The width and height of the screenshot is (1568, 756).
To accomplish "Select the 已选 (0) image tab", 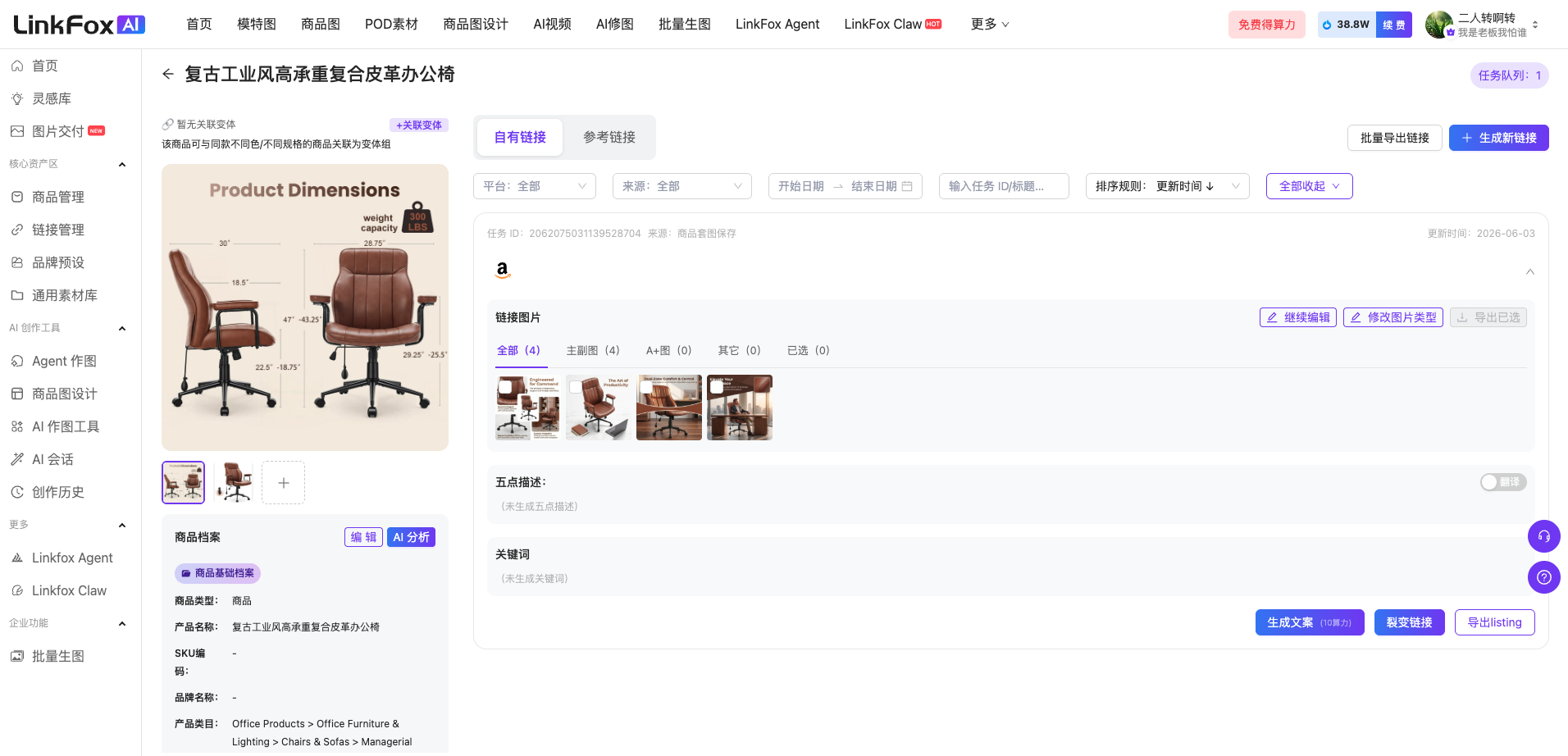I will click(x=808, y=350).
